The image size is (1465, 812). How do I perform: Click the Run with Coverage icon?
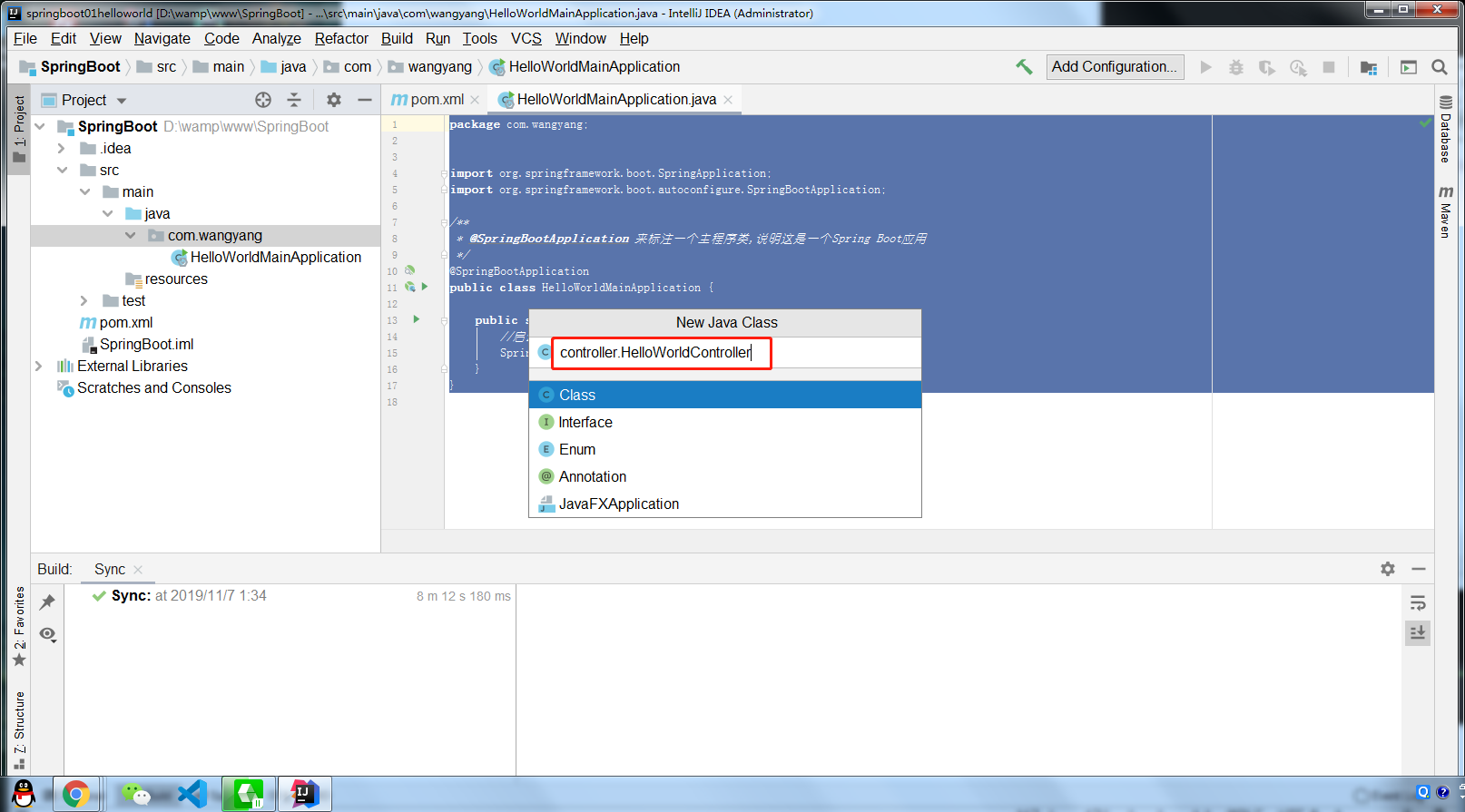(x=1266, y=67)
